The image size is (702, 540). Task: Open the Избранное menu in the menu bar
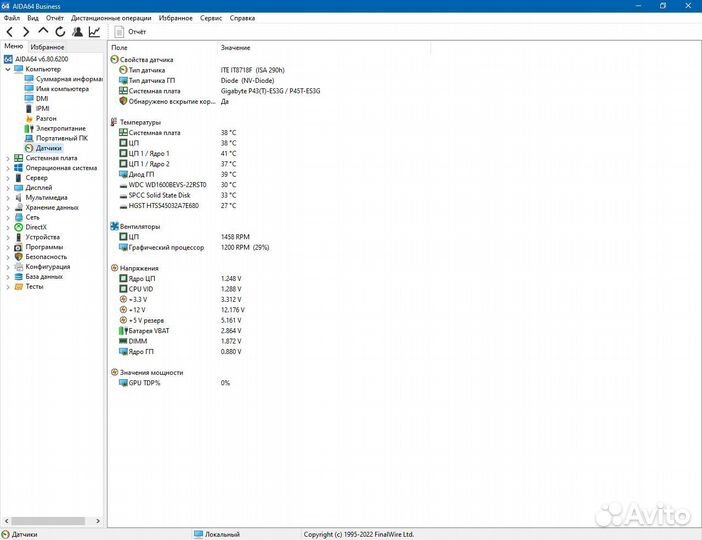click(176, 18)
